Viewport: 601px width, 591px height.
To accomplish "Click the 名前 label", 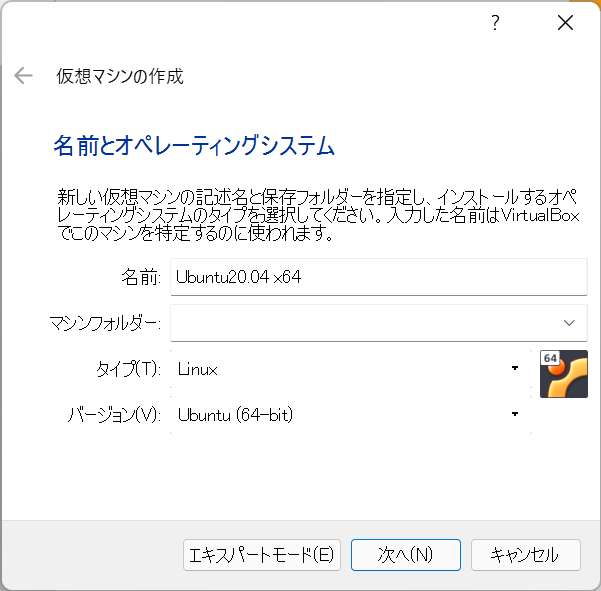I will click(141, 277).
